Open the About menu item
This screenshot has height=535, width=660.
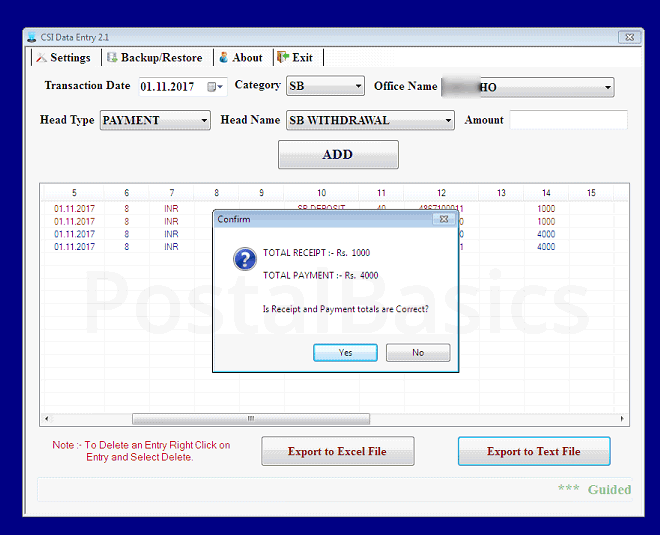pyautogui.click(x=247, y=58)
